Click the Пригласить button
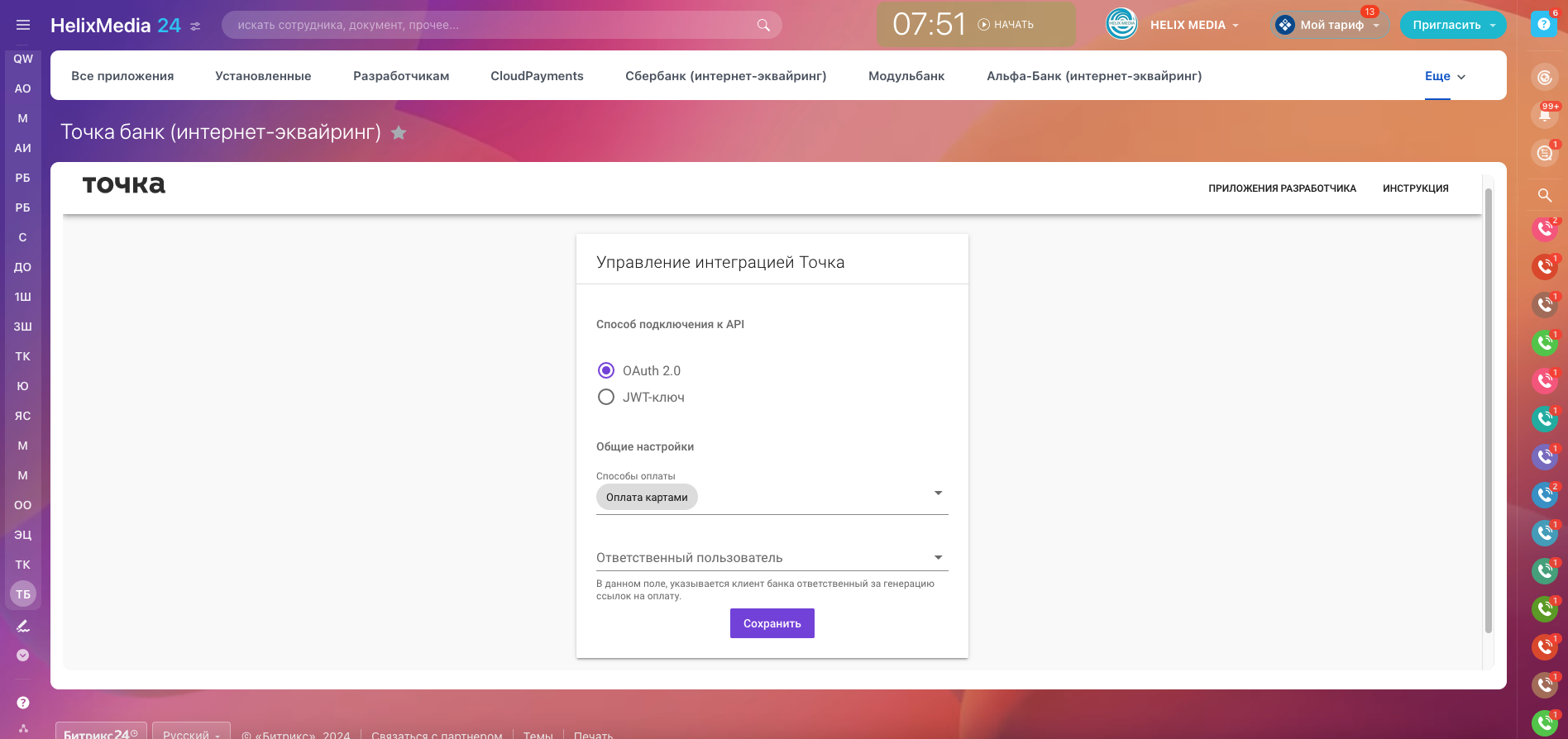1568x739 pixels. coord(1446,25)
